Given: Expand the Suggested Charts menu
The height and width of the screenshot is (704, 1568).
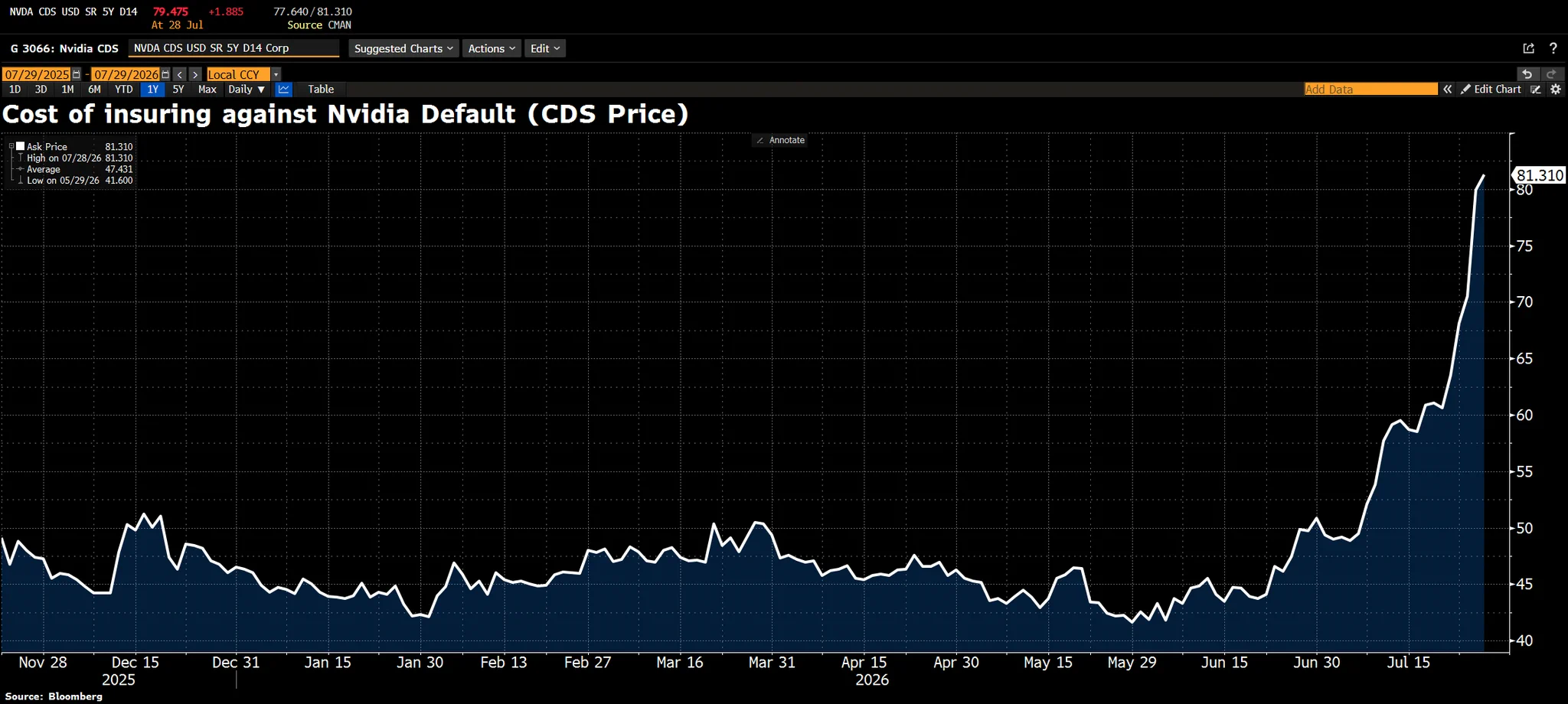Looking at the screenshot, I should (x=403, y=48).
